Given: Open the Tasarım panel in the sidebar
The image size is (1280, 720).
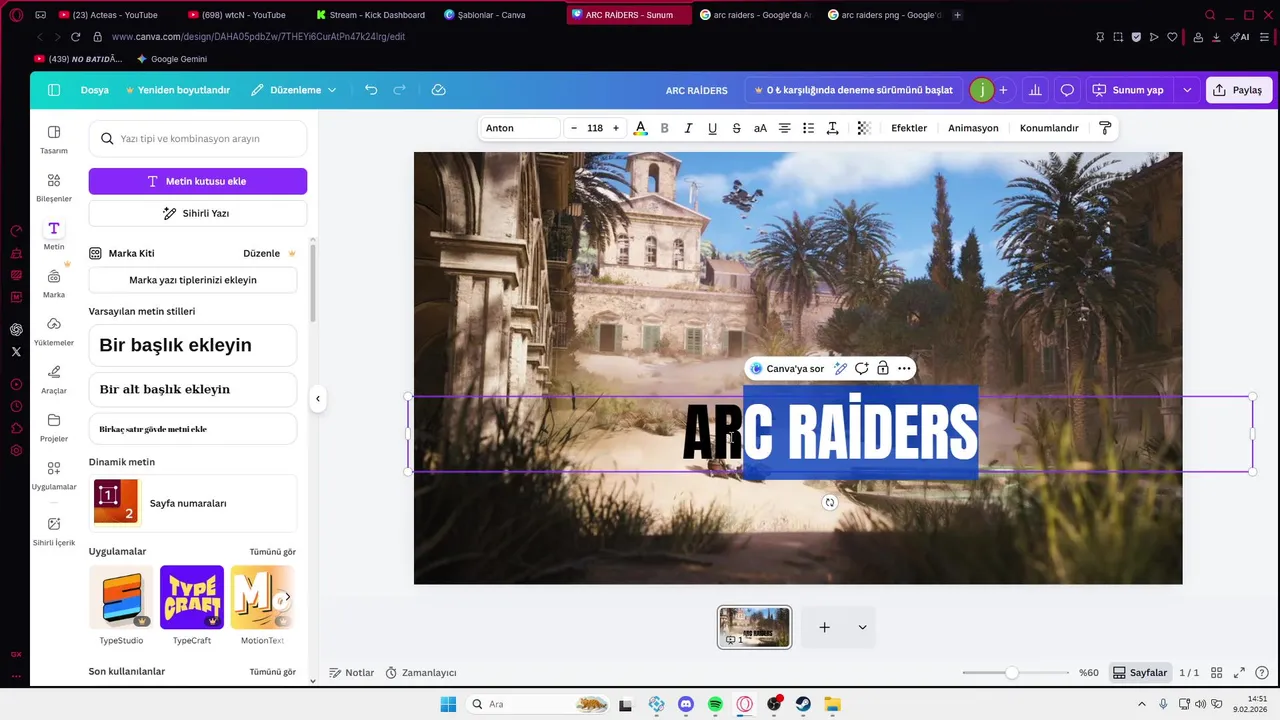Looking at the screenshot, I should tap(54, 139).
